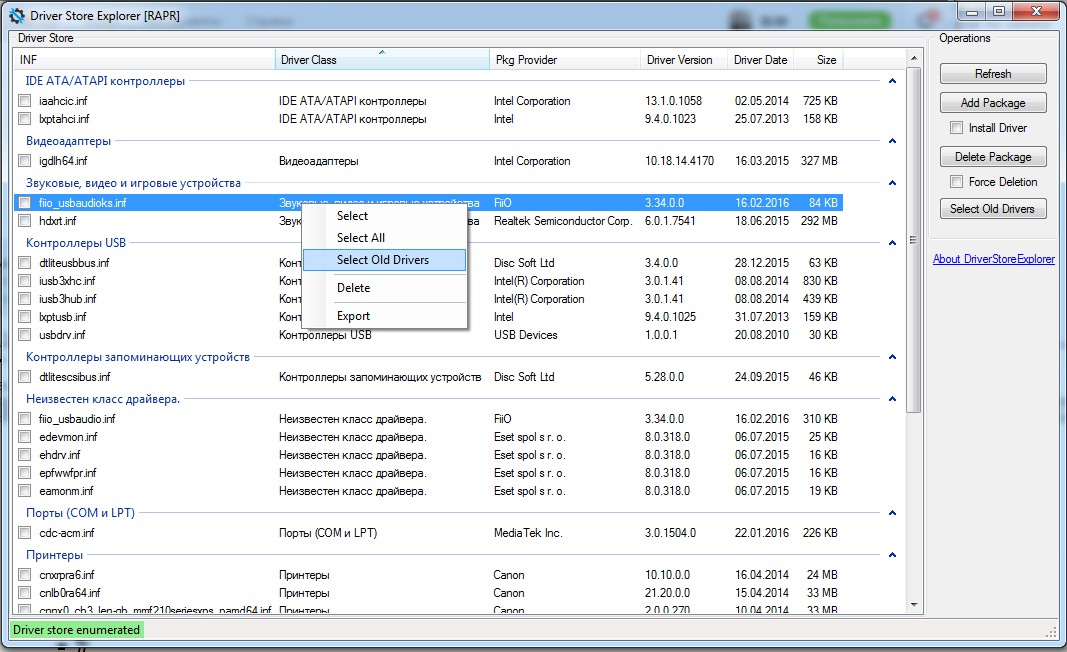Click the Driver Store Explorer title bar icon
Screen dimensions: 1067x652
[16, 16]
